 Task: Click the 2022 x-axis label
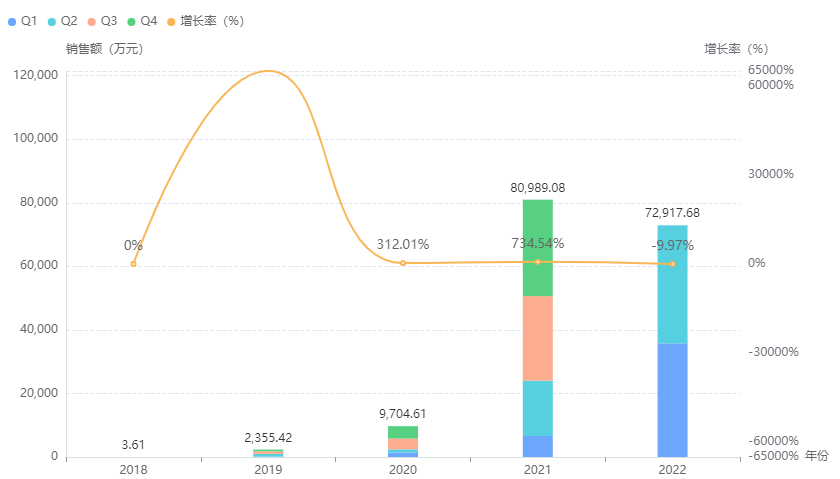click(x=672, y=469)
